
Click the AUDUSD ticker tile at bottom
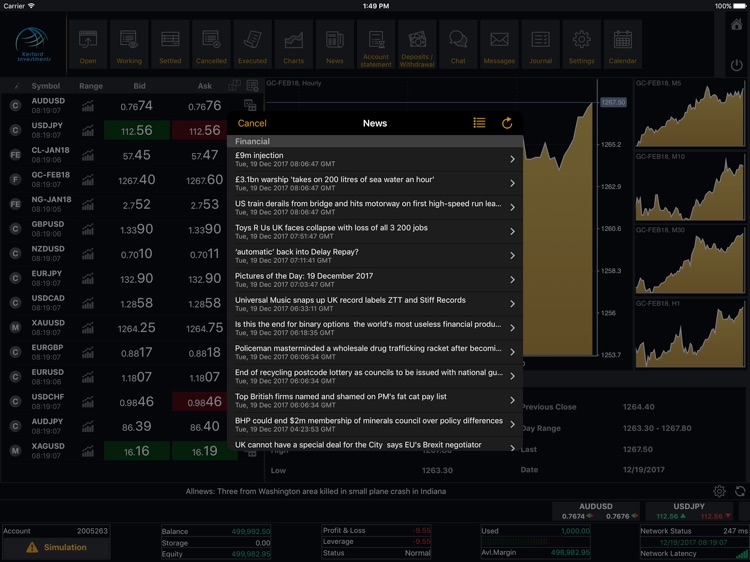596,511
